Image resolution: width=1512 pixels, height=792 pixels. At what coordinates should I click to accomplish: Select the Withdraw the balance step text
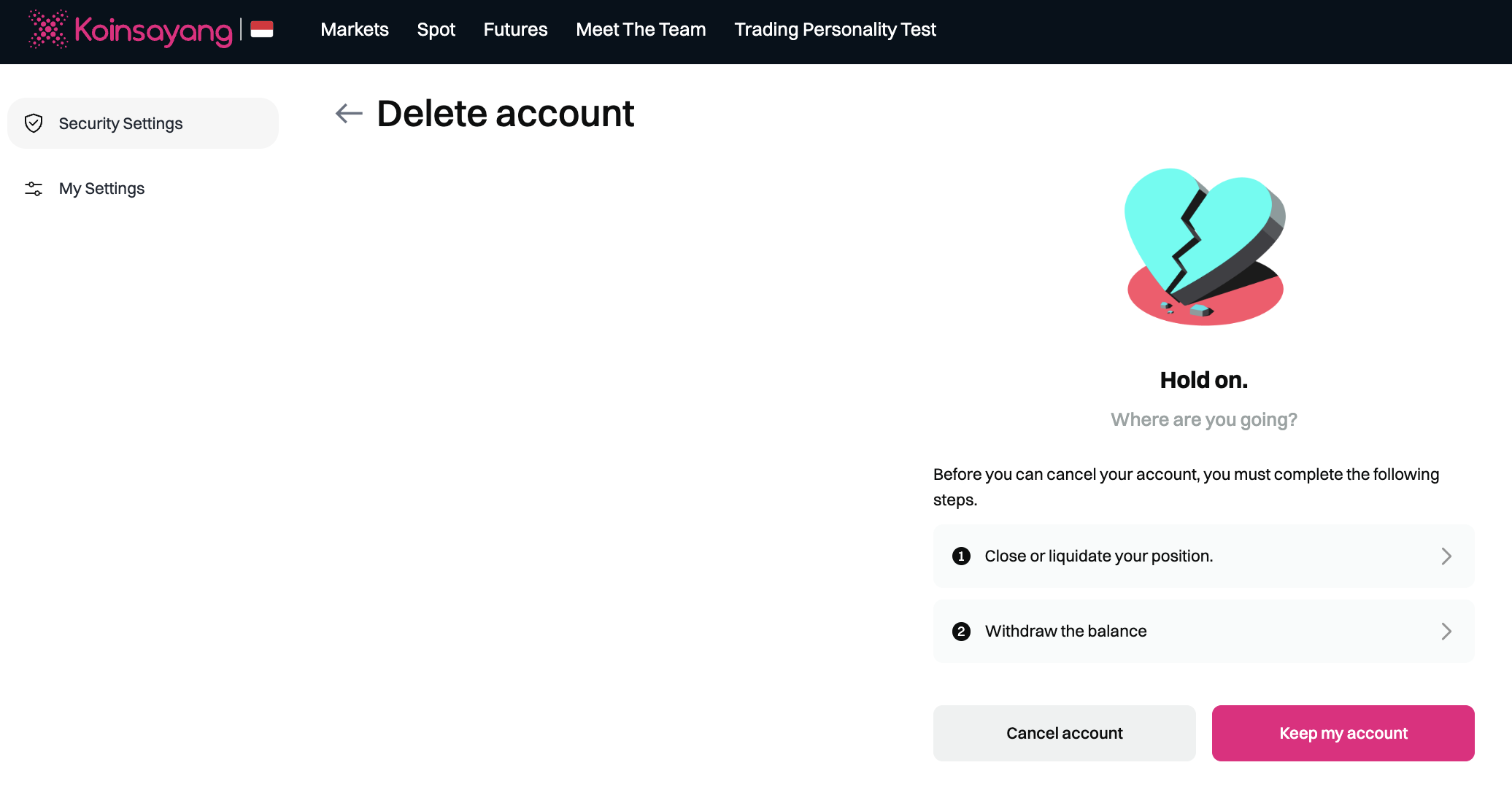tap(1065, 632)
